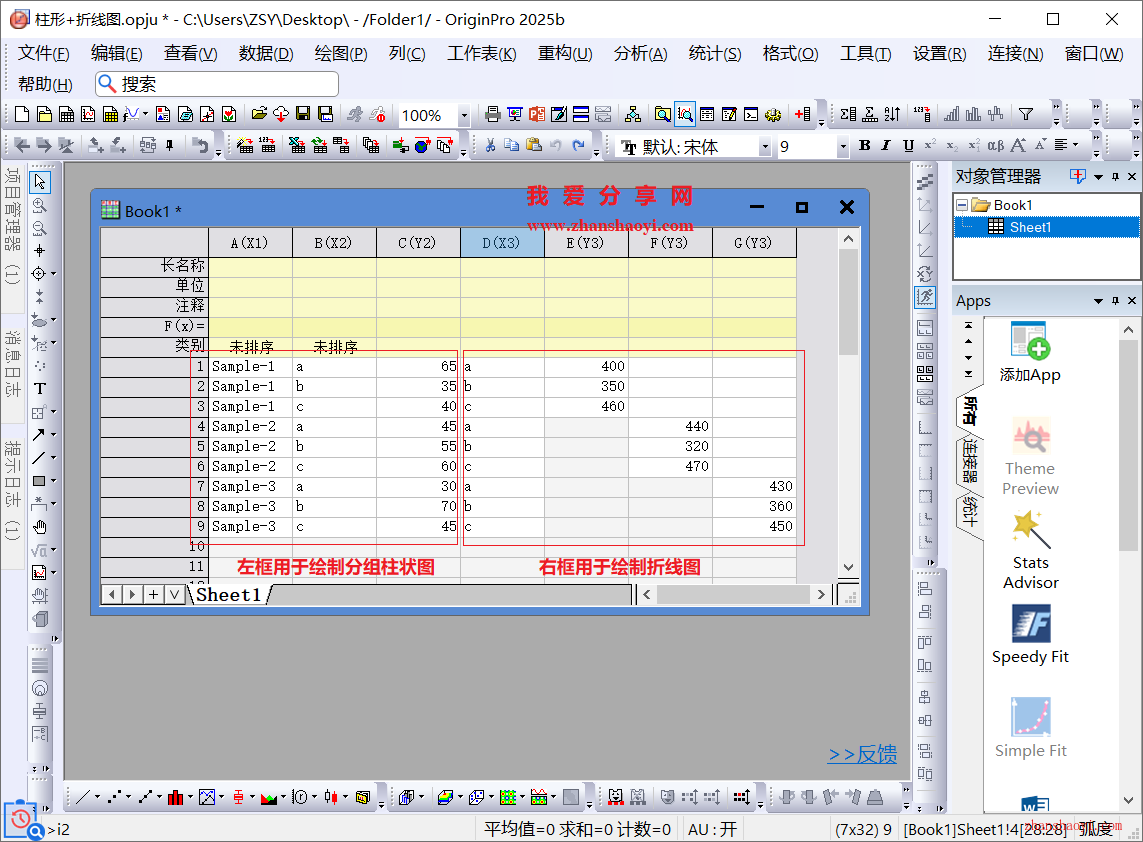The height and width of the screenshot is (842, 1143).
Task: Click the >>反馈 feedback link
Action: [x=862, y=755]
